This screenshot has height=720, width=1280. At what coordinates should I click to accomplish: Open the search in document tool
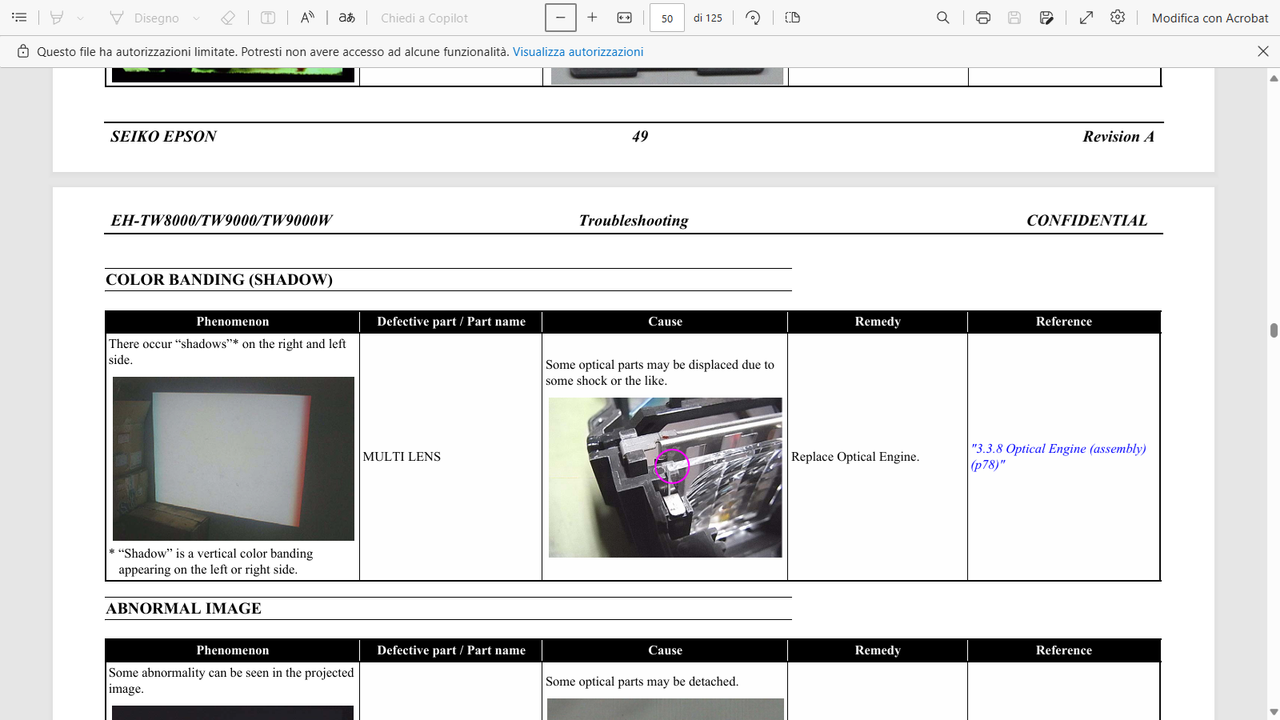(x=943, y=18)
